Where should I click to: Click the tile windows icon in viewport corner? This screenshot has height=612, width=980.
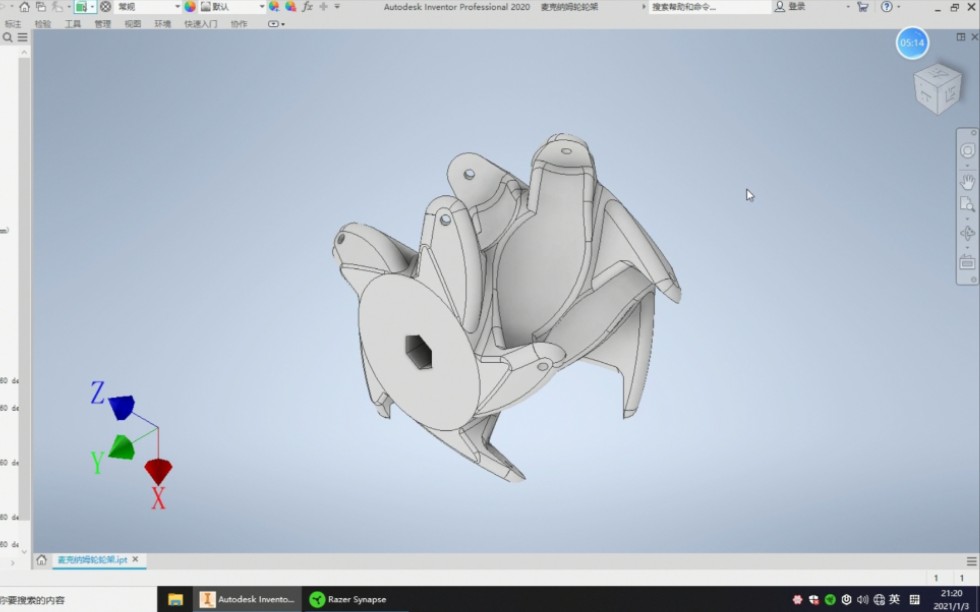[961, 37]
